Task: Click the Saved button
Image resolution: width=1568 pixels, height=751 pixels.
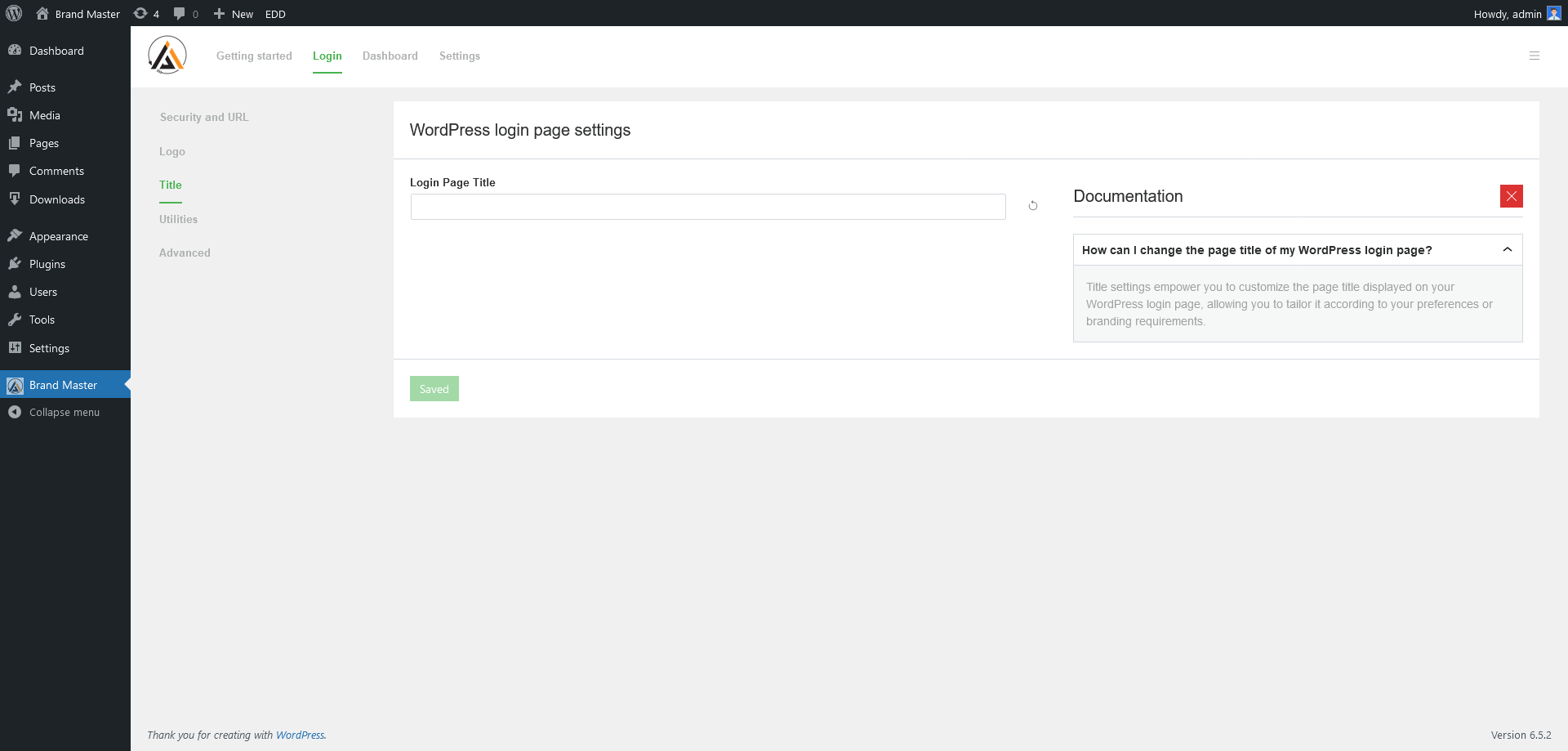Action: coord(434,388)
